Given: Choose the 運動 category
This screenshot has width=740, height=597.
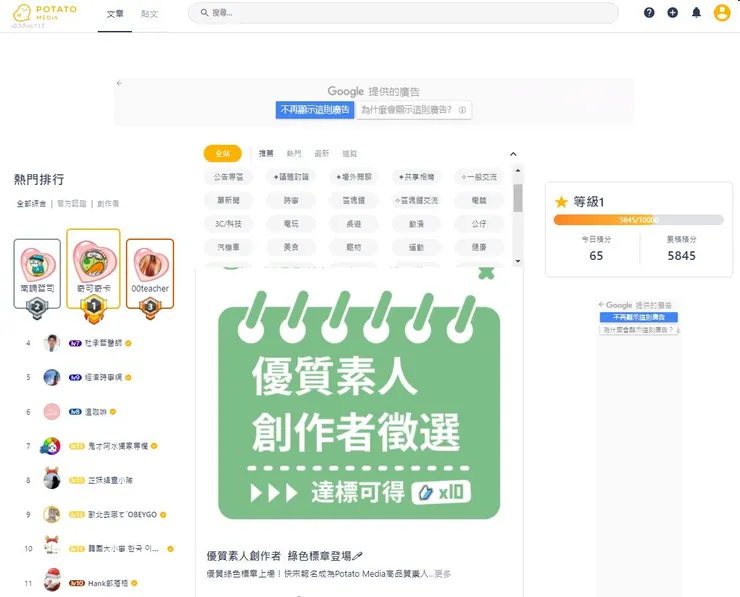Looking at the screenshot, I should 416,247.
